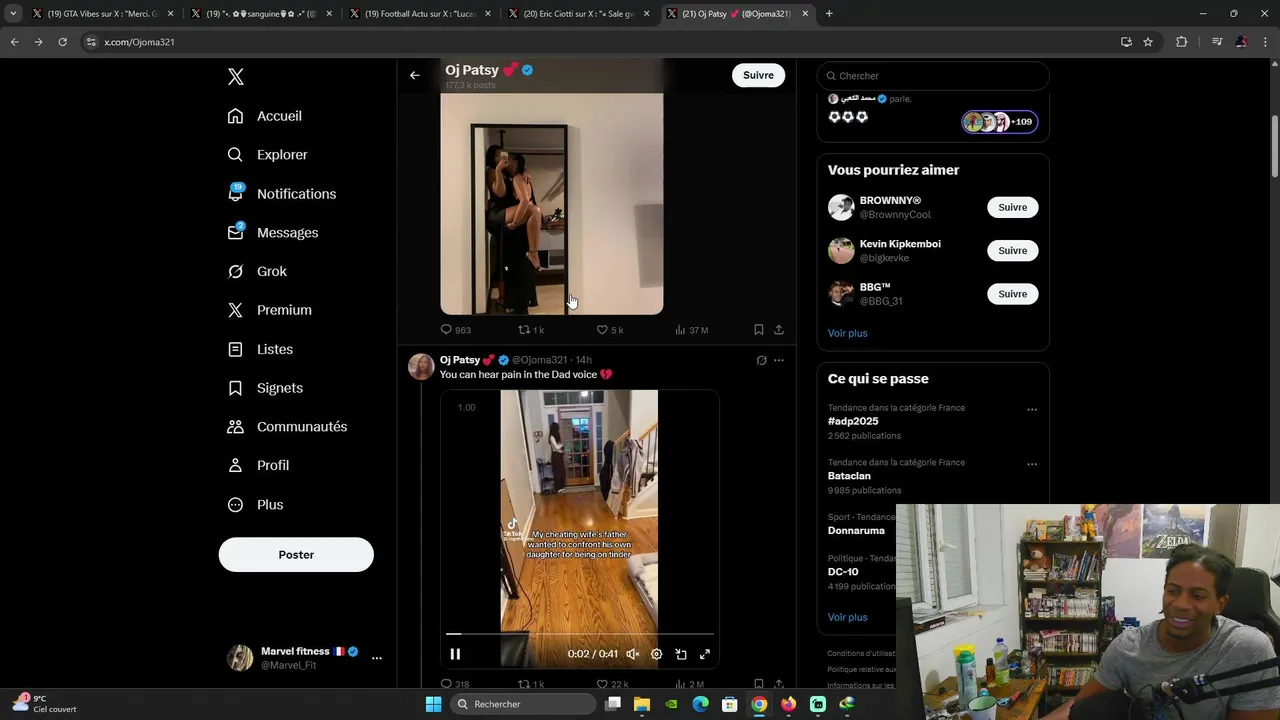Click the Grok icon on Dad voice post
The width and height of the screenshot is (1280, 720).
point(761,360)
